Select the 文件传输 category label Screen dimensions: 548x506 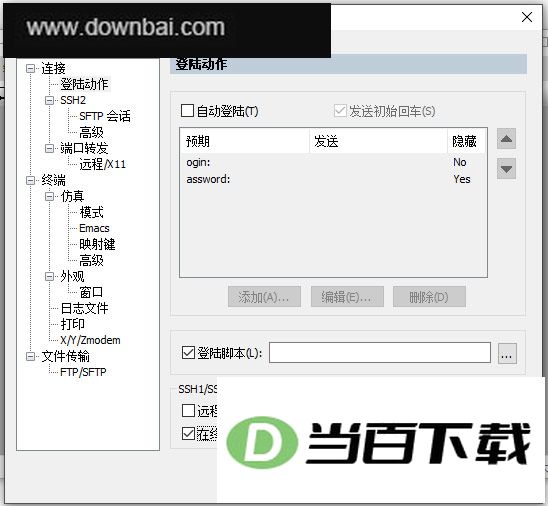pyautogui.click(x=66, y=356)
